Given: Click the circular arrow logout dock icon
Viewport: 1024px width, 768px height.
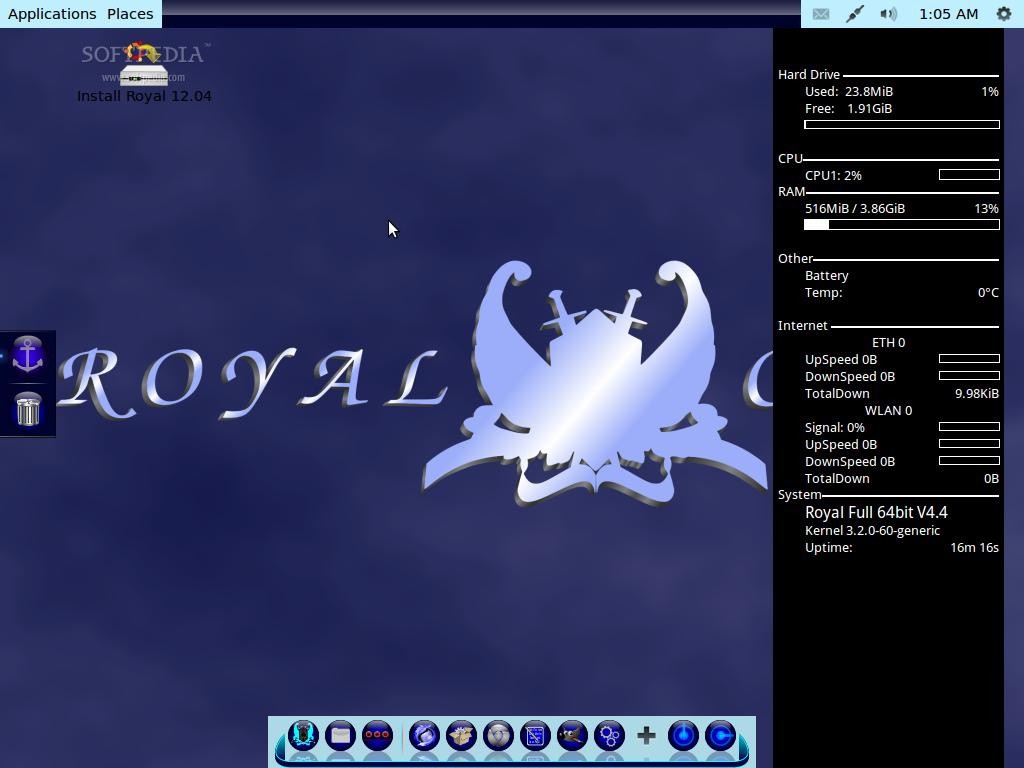Looking at the screenshot, I should [x=720, y=735].
